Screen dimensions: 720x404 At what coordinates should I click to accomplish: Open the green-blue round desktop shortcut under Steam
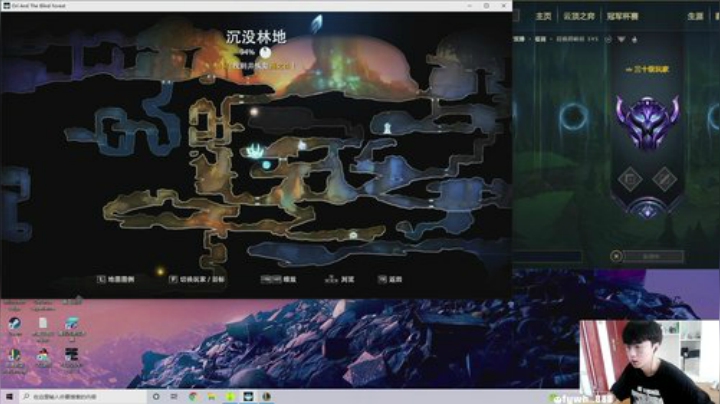pos(14,355)
